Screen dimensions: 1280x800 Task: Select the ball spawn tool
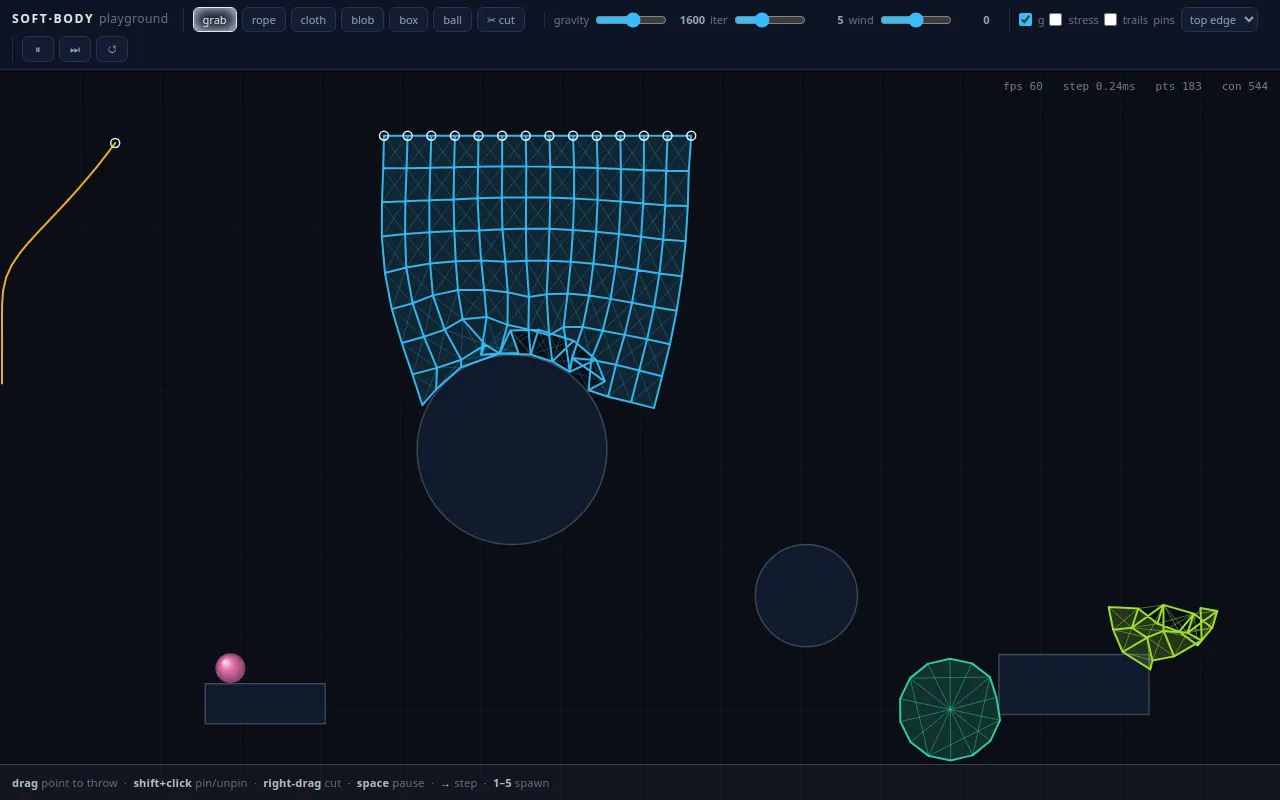pos(453,20)
